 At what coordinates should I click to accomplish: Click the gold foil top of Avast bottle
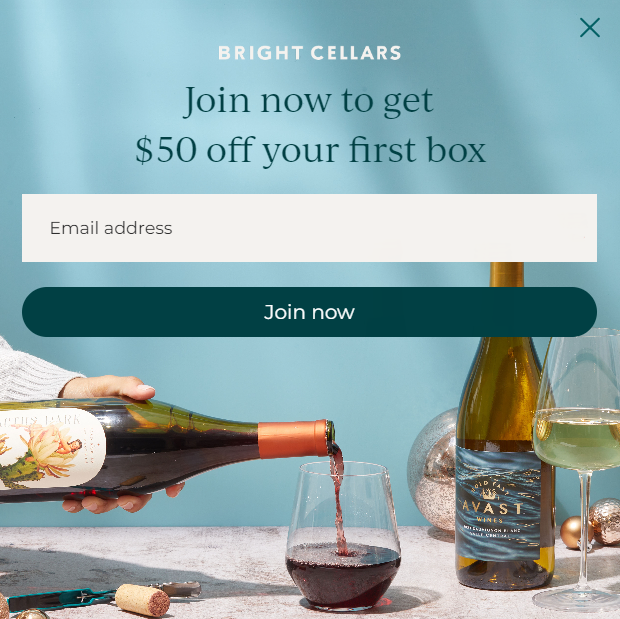507,274
